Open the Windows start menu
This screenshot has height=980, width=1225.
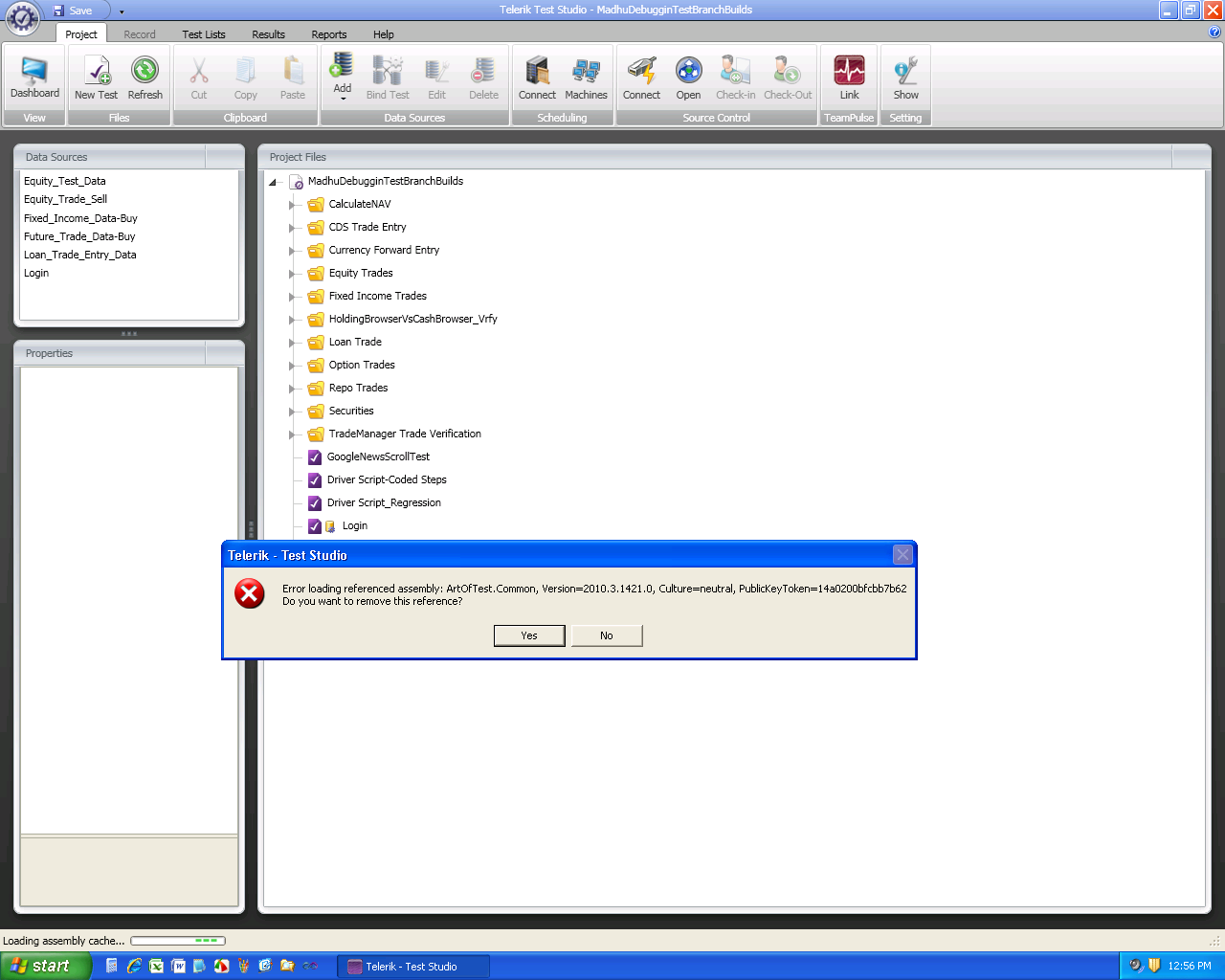coord(45,966)
